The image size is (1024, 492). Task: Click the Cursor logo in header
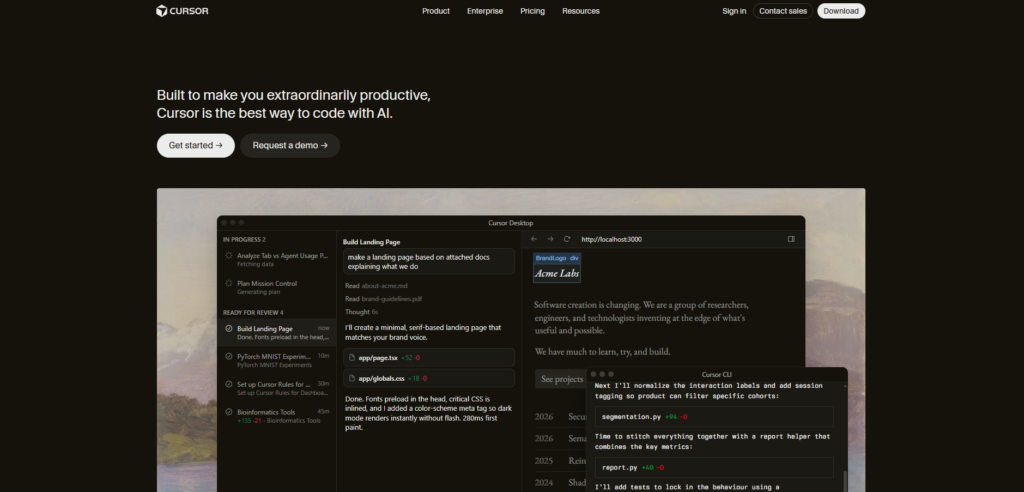click(x=182, y=10)
